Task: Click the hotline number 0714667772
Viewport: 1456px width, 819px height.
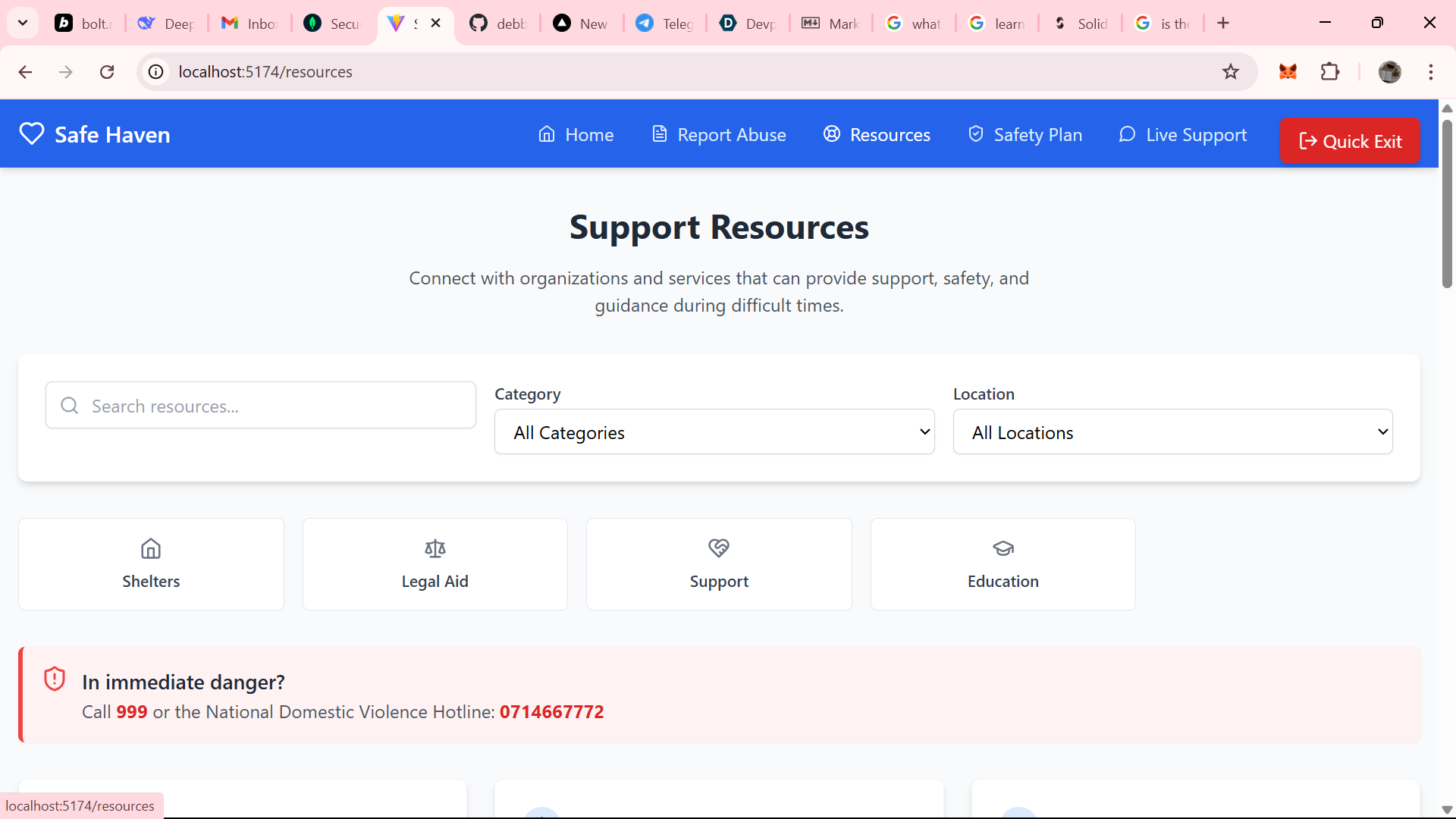Action: pyautogui.click(x=551, y=712)
